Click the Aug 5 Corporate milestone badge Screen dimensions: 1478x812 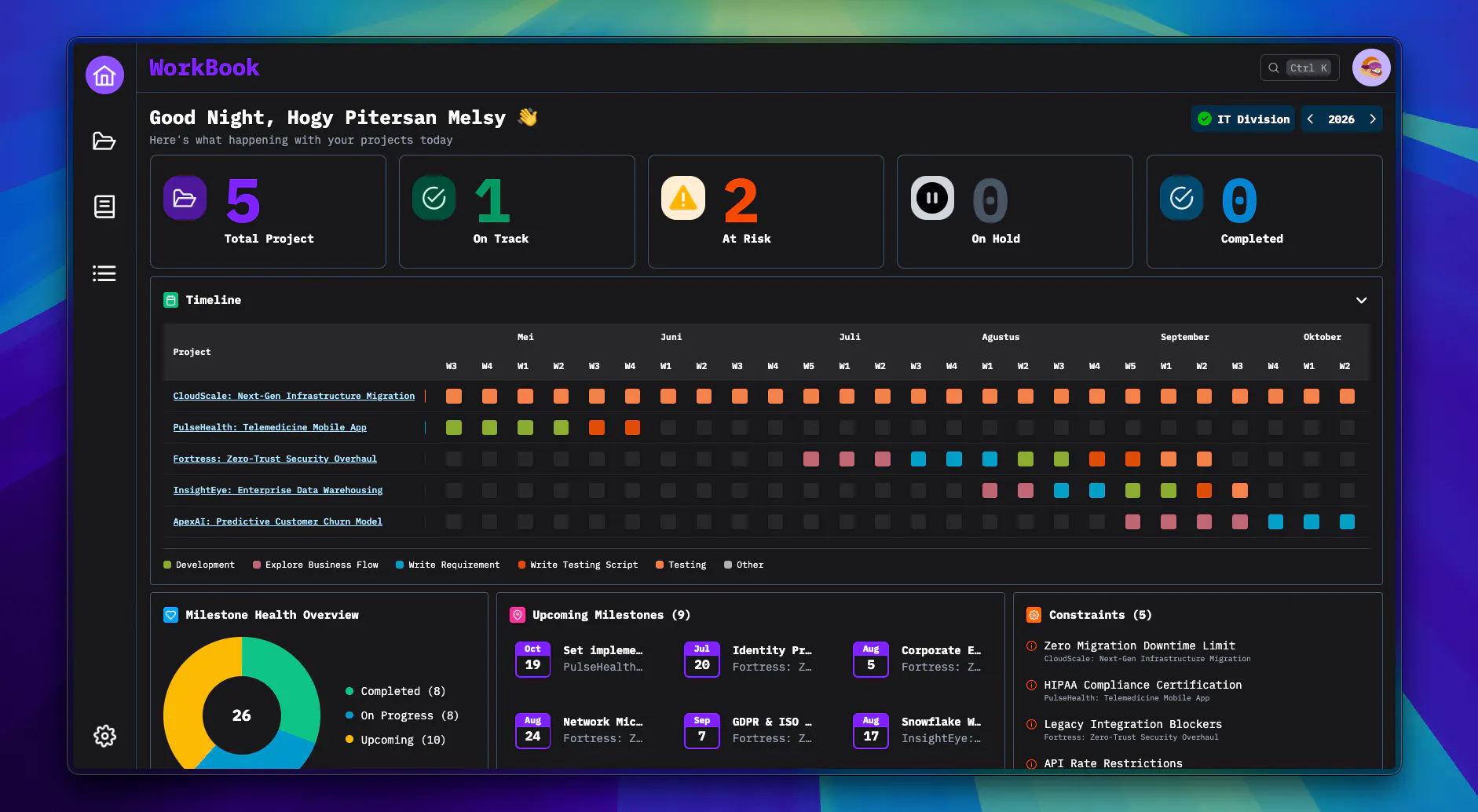pyautogui.click(x=871, y=660)
